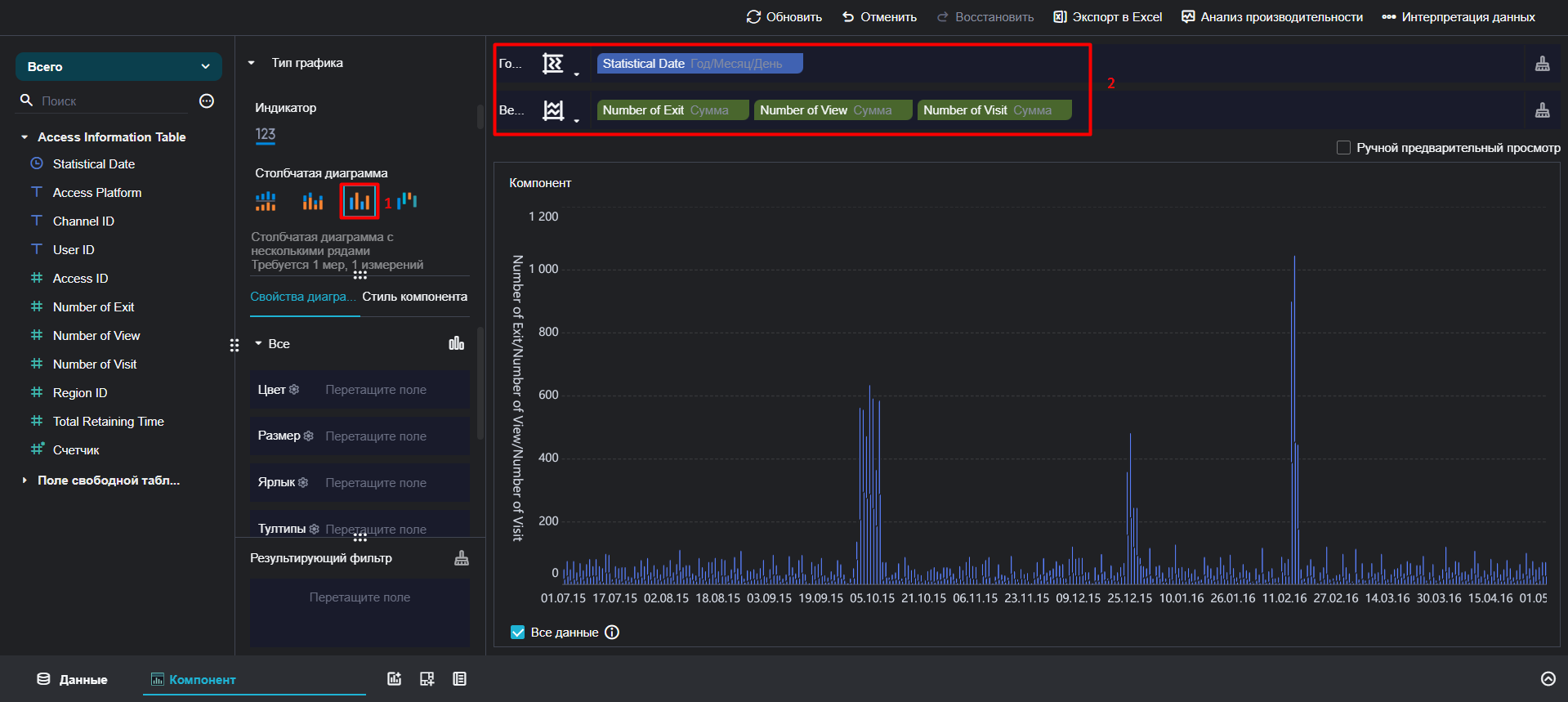Viewport: 1568px width, 702px height.
Task: Open the Всего dropdown
Action: (118, 67)
